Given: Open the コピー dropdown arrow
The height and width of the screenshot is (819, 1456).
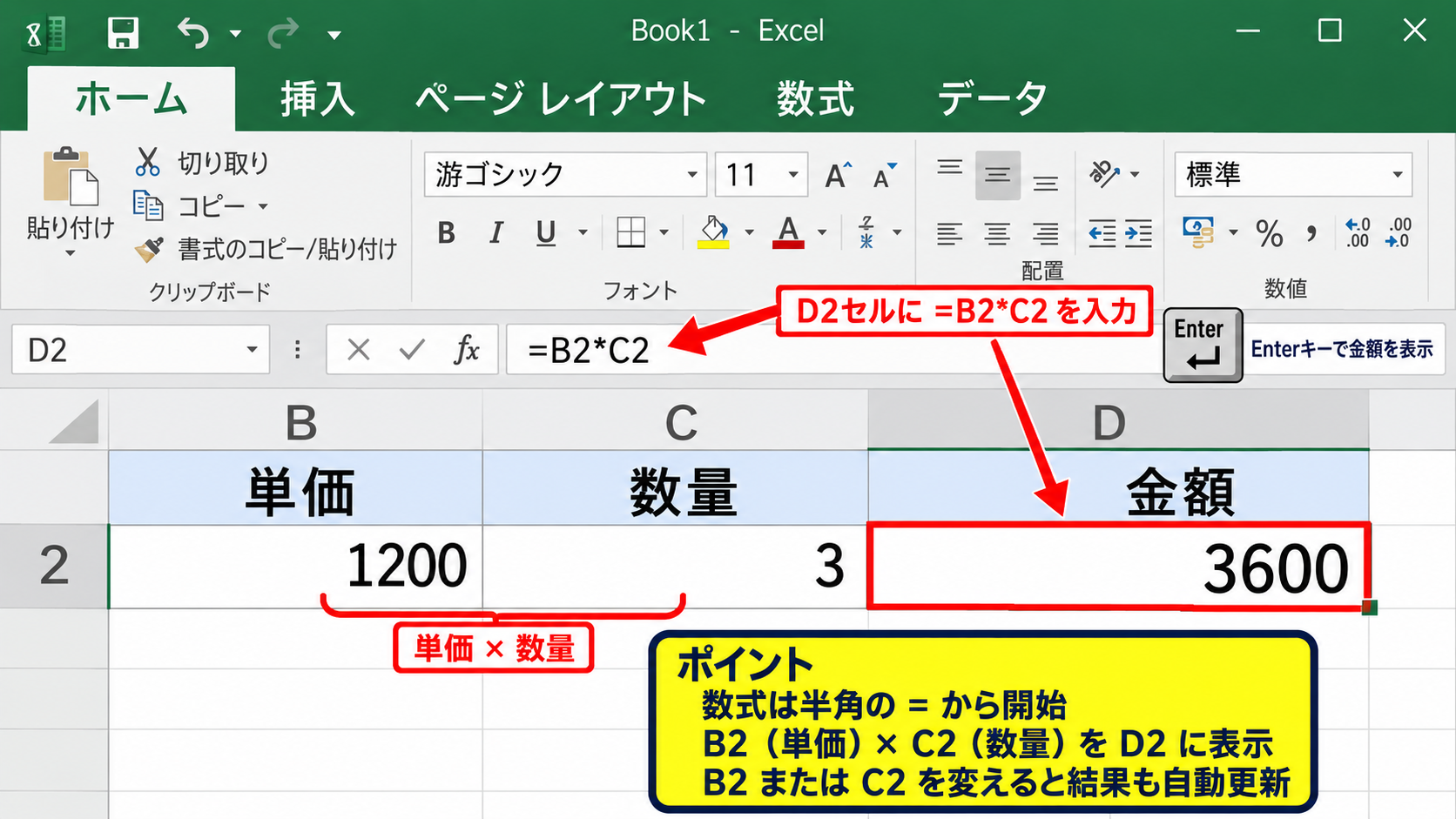Looking at the screenshot, I should click(x=263, y=207).
